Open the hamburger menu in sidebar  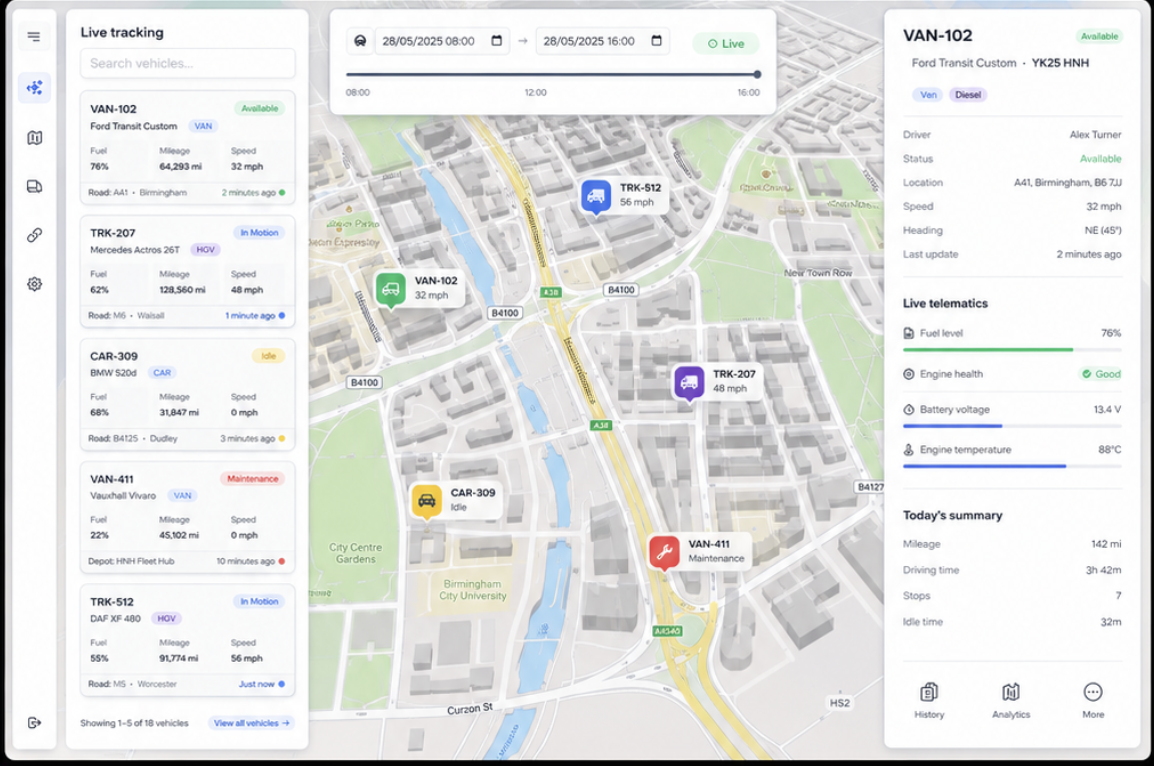(x=34, y=36)
